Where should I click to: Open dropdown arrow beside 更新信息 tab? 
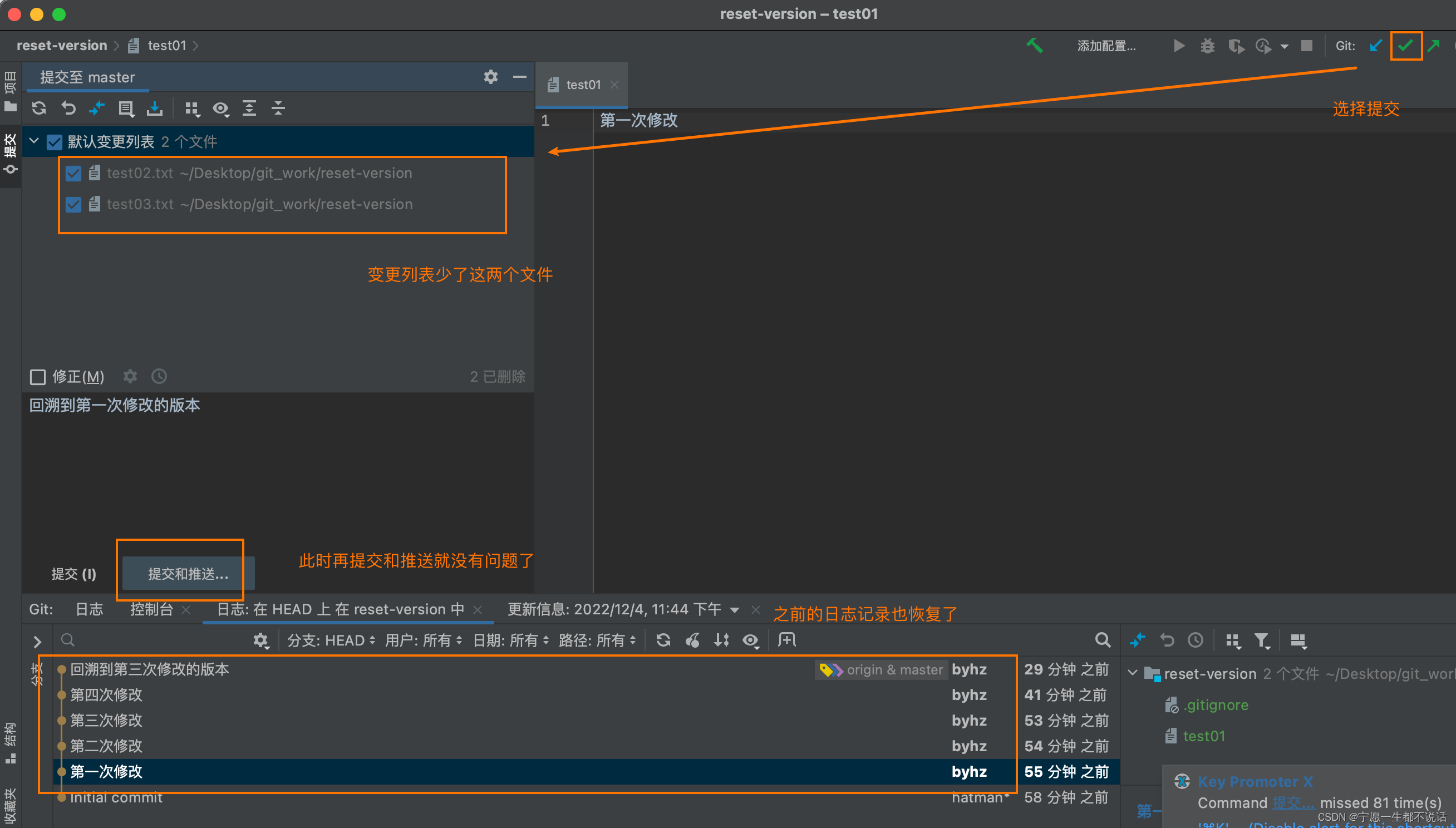coord(734,610)
